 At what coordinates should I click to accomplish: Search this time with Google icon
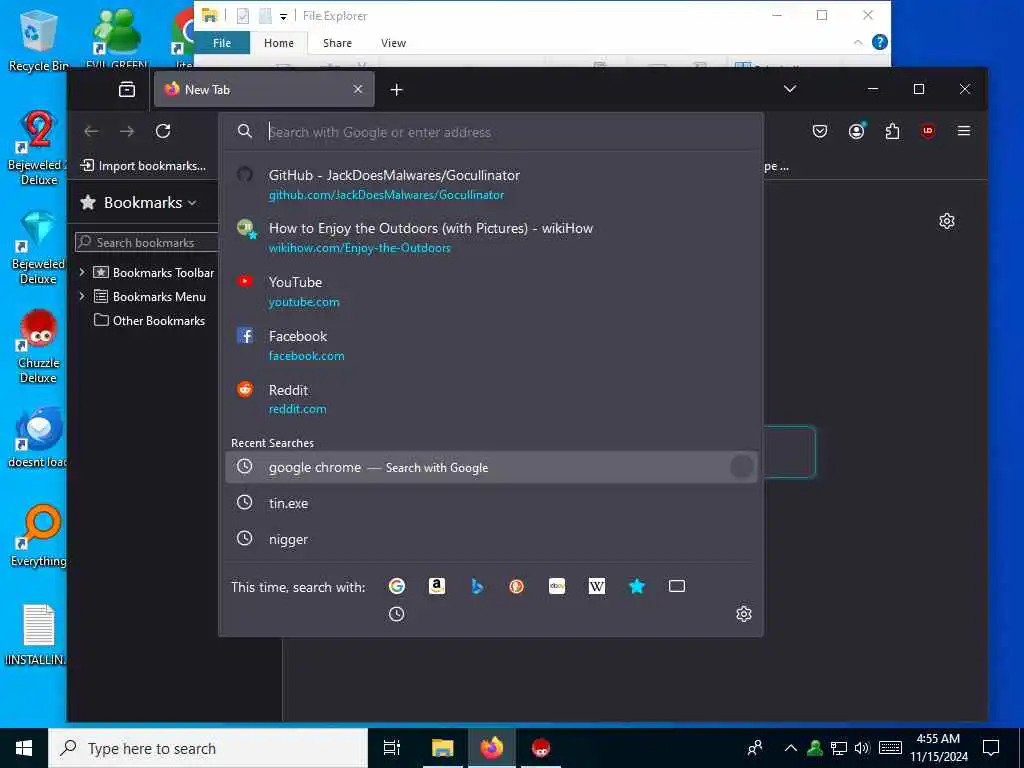pos(396,586)
